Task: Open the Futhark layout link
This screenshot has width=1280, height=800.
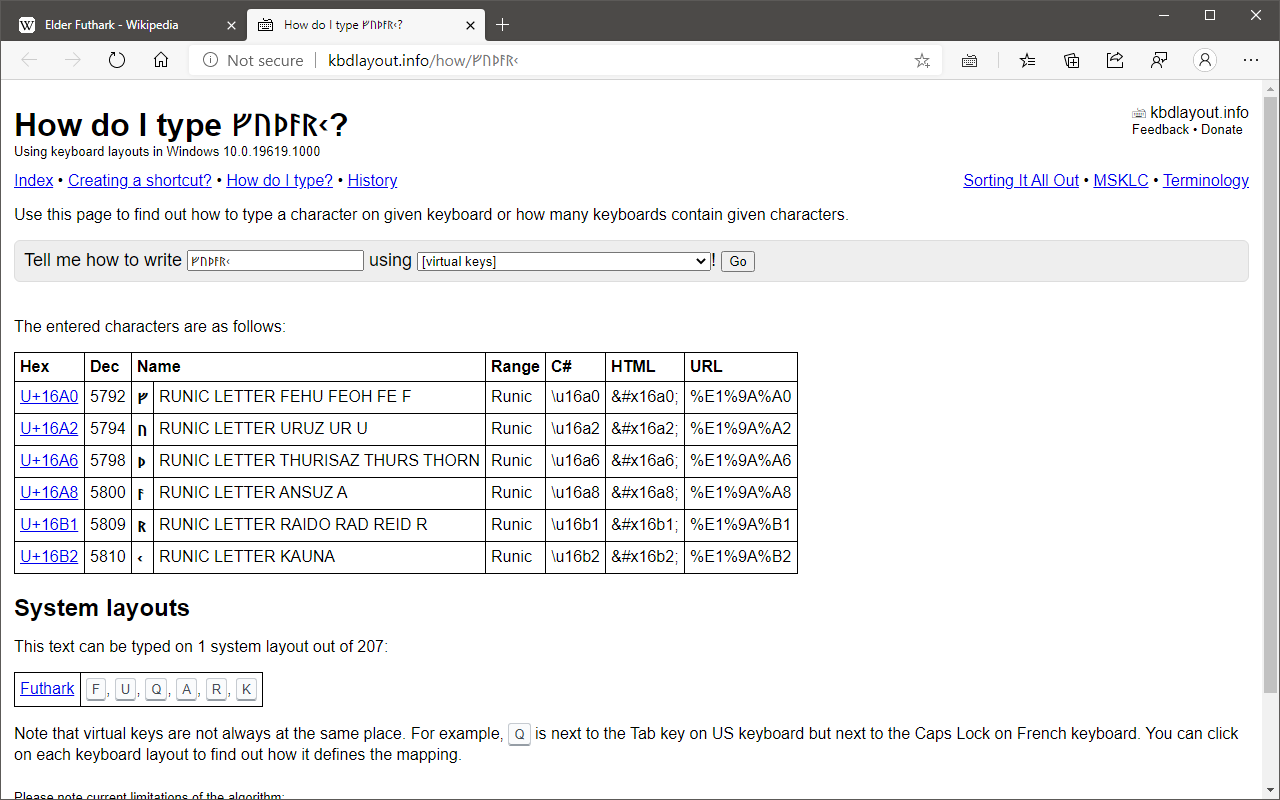Action: 47,688
